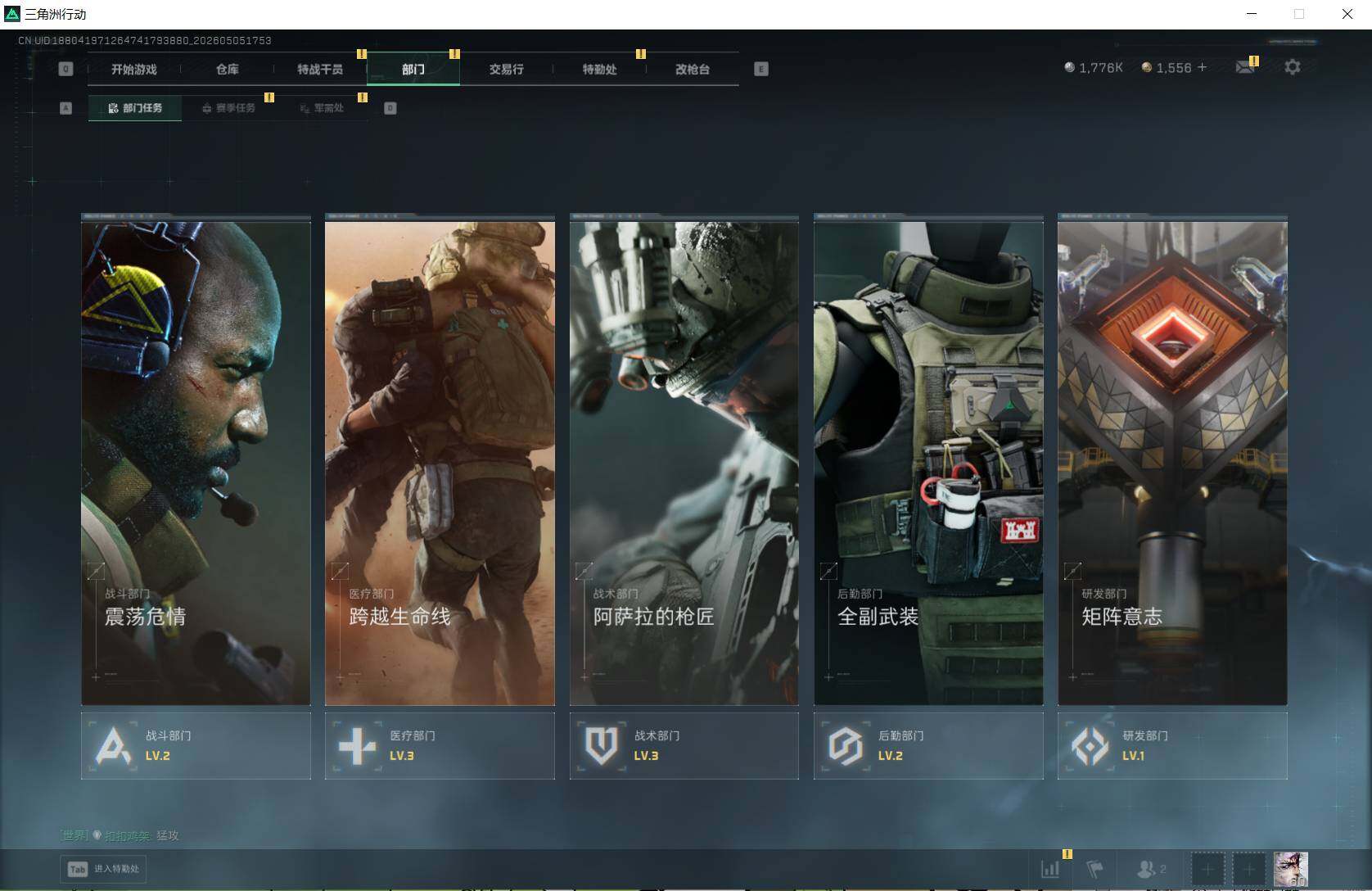Open the 震荡危情 combat department card
Image resolution: width=1372 pixels, height=891 pixels.
point(196,463)
